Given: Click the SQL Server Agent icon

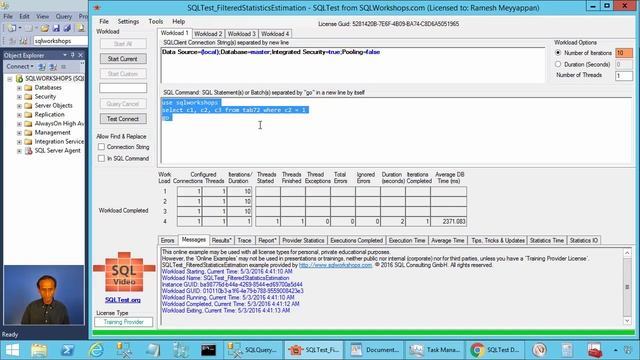Looking at the screenshot, I should coord(29,151).
